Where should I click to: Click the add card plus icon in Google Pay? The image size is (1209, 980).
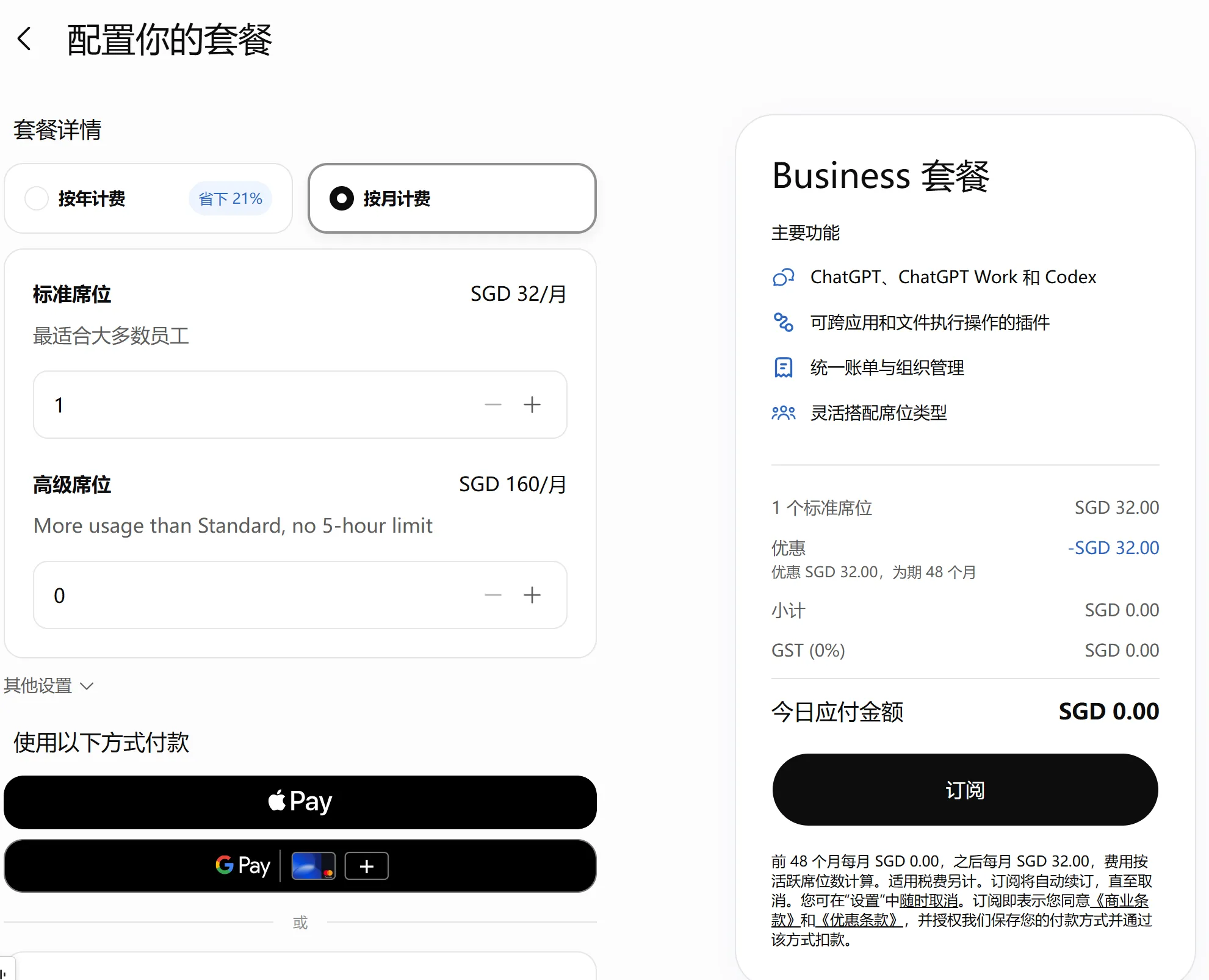tap(366, 866)
